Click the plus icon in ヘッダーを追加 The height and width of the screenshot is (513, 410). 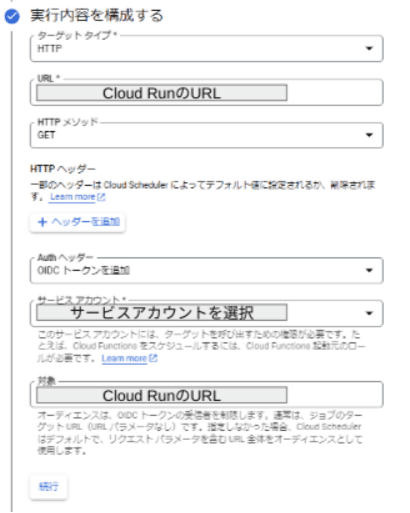tap(42, 222)
